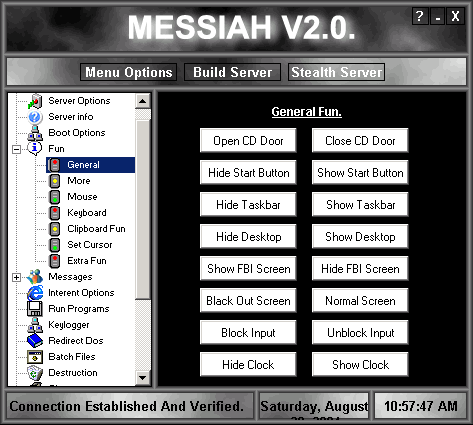473x425 pixels.
Task: Switch to the Build Server tab
Action: (232, 72)
